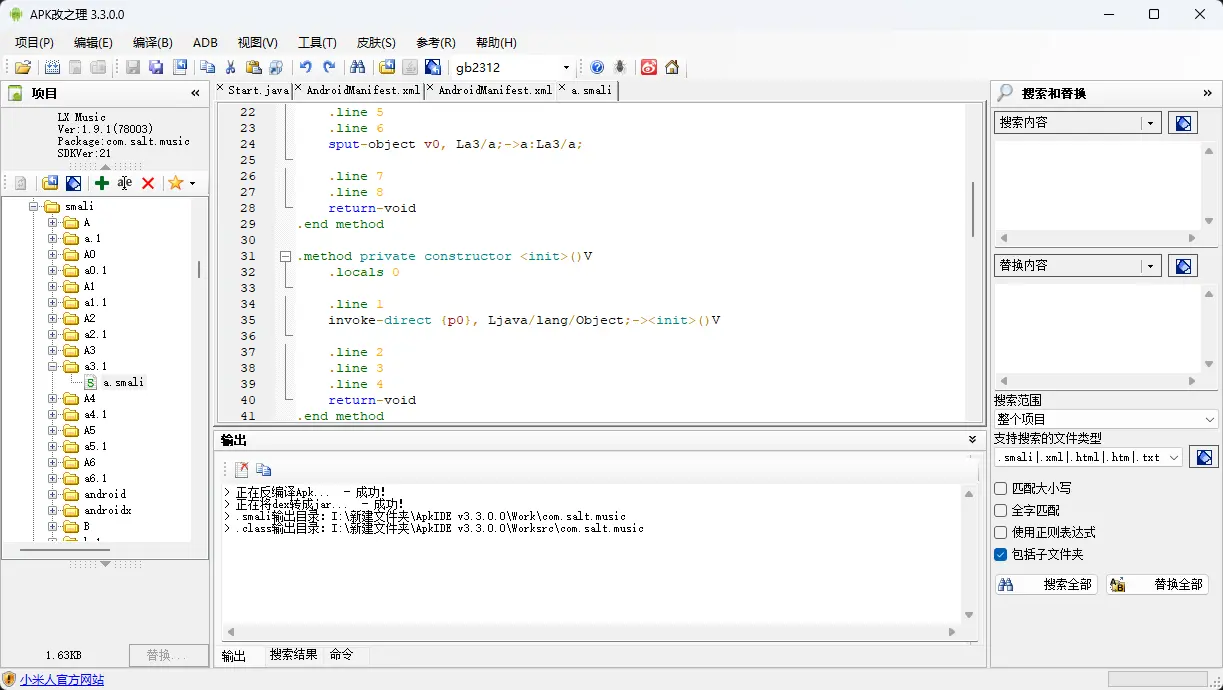Open the 皮肤(S) menu
This screenshot has width=1223, height=690.
[376, 43]
